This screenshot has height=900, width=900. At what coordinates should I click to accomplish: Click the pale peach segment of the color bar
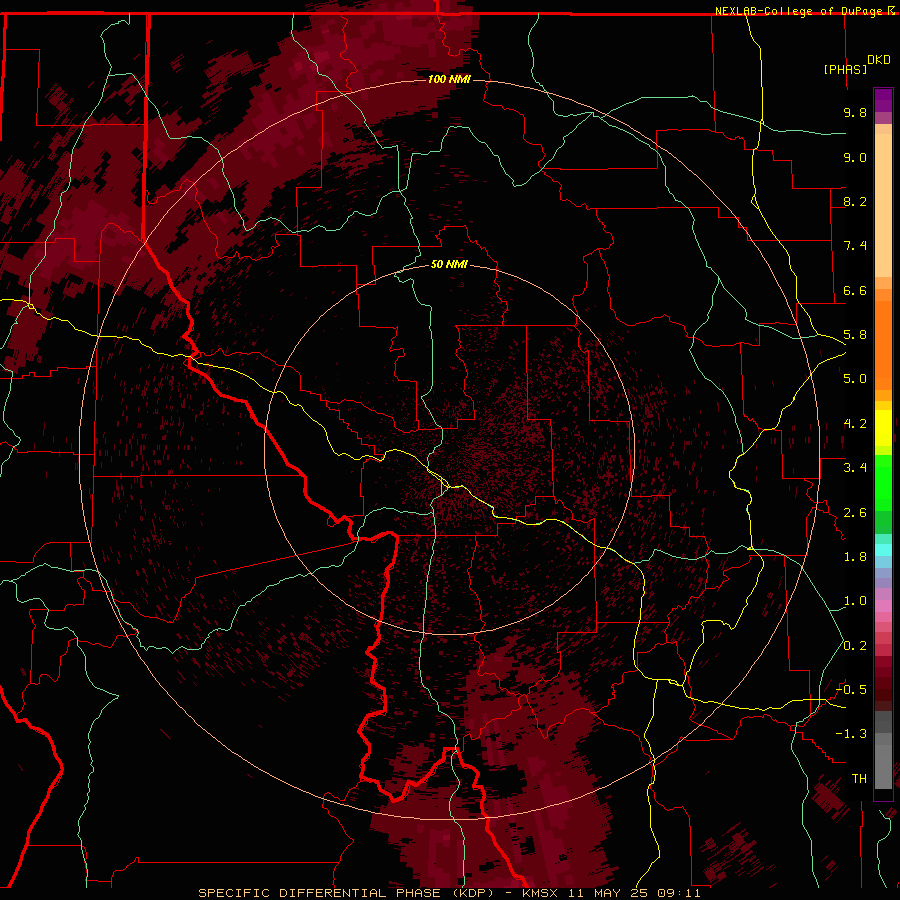pyautogui.click(x=883, y=205)
